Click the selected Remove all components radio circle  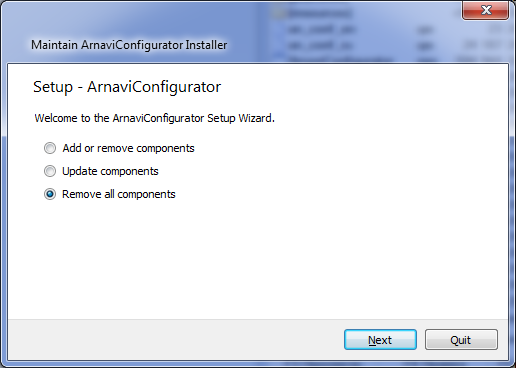point(50,194)
